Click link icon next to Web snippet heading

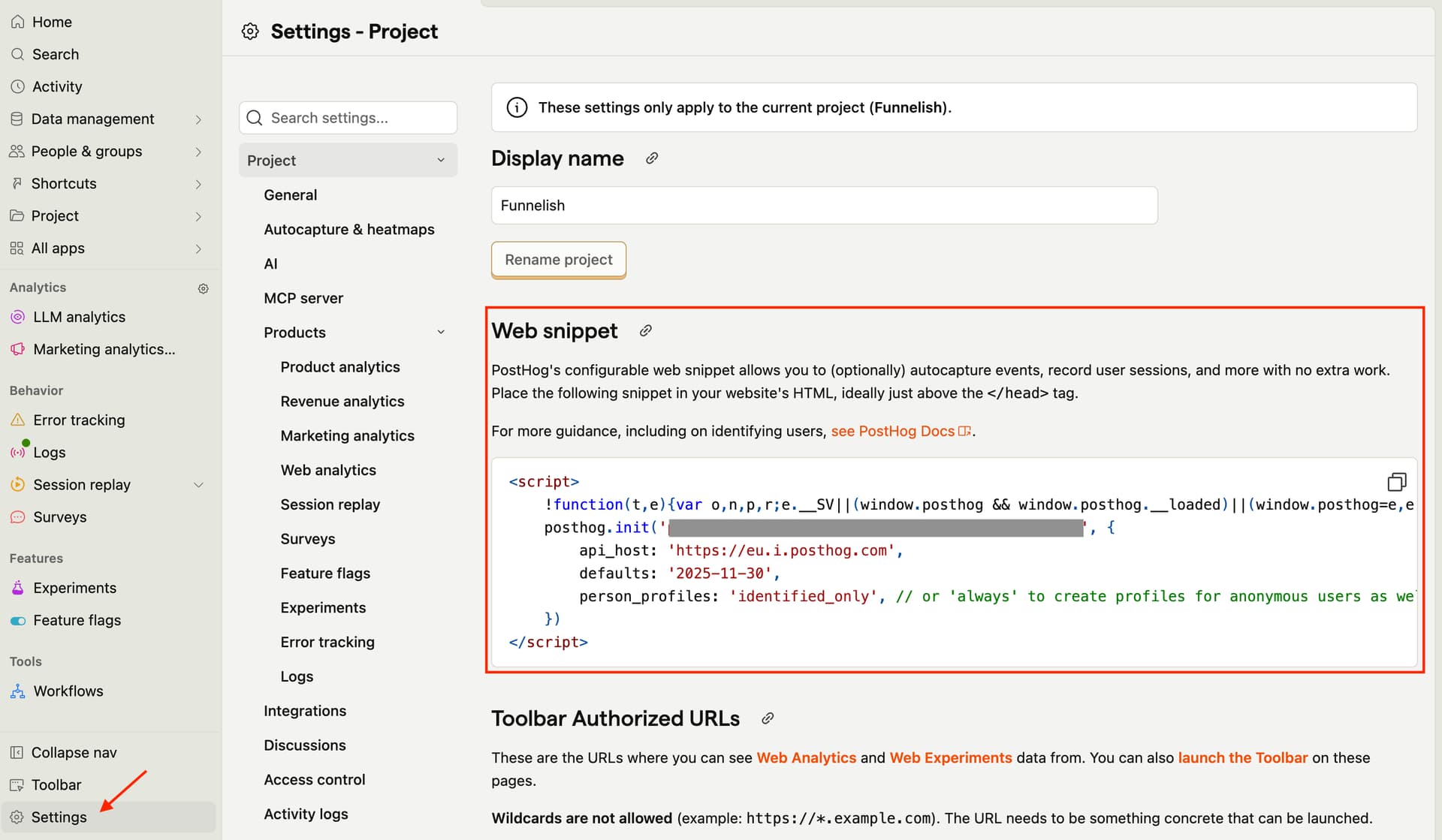pos(645,331)
